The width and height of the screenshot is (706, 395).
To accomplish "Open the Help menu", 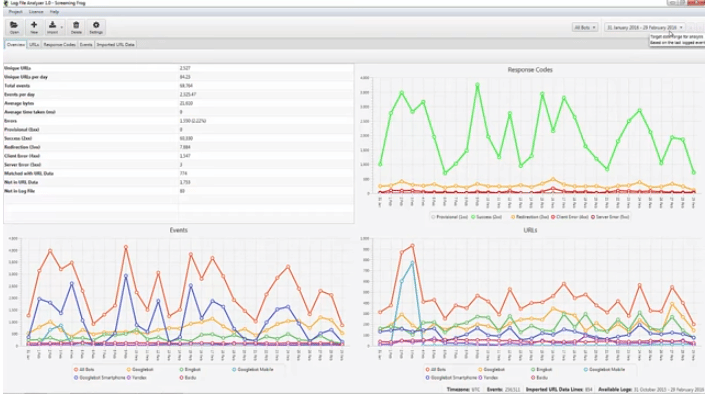I will point(54,12).
